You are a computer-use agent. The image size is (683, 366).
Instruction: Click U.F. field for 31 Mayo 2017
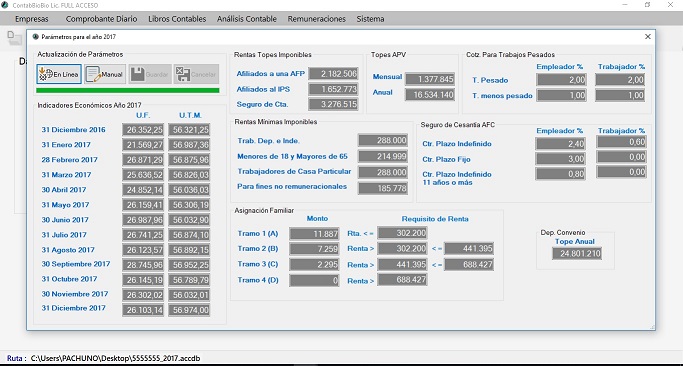pos(143,205)
